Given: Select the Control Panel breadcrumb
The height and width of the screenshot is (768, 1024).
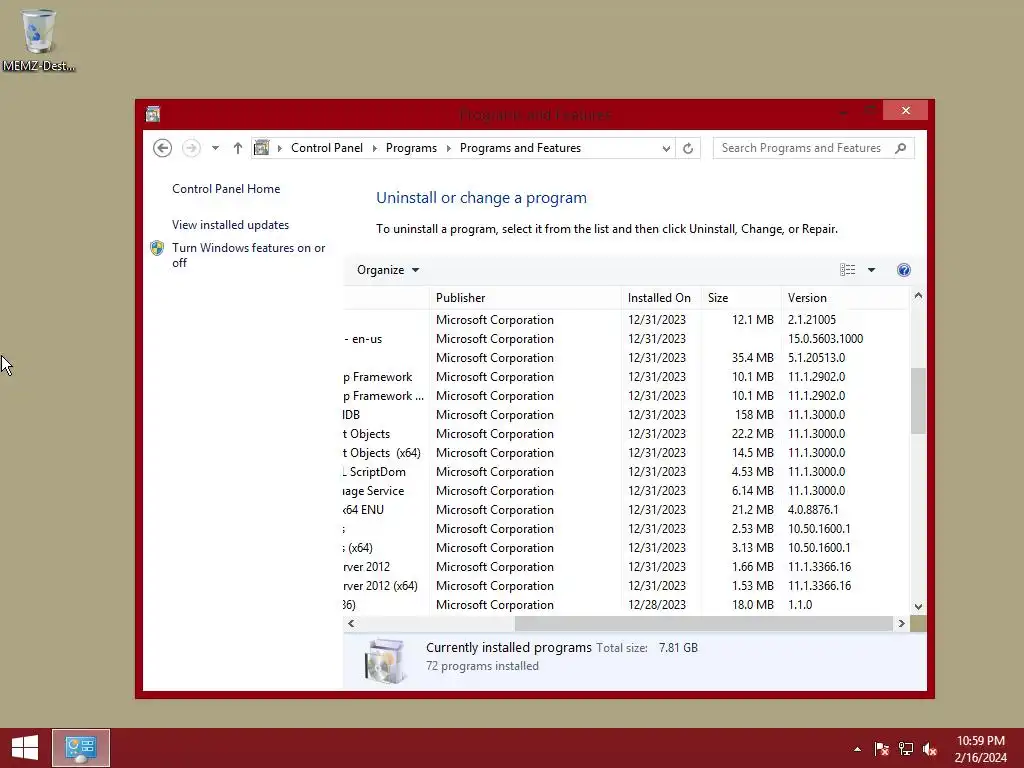Looking at the screenshot, I should (327, 148).
